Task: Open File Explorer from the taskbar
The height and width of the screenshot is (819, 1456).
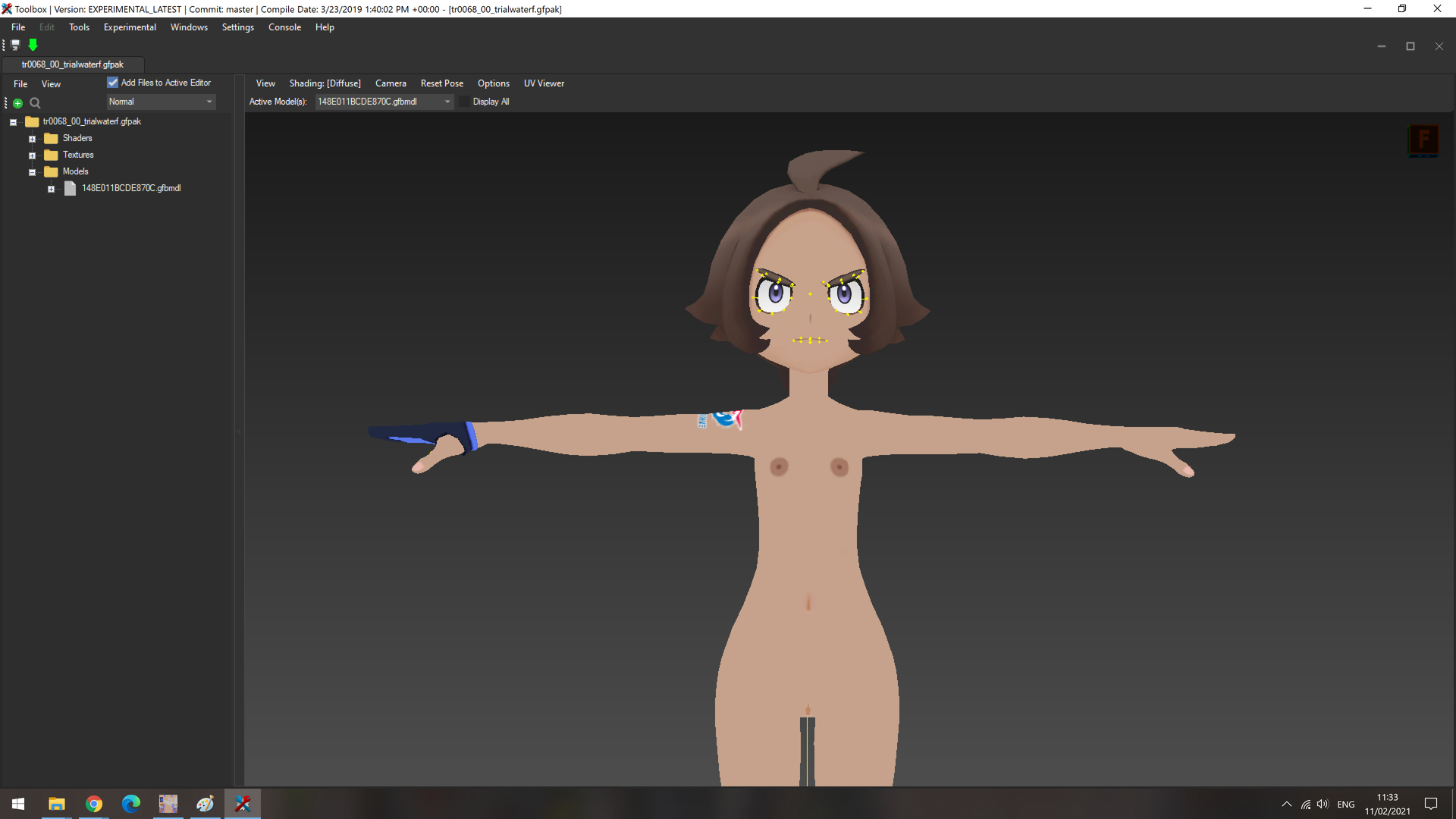Action: pyautogui.click(x=56, y=804)
